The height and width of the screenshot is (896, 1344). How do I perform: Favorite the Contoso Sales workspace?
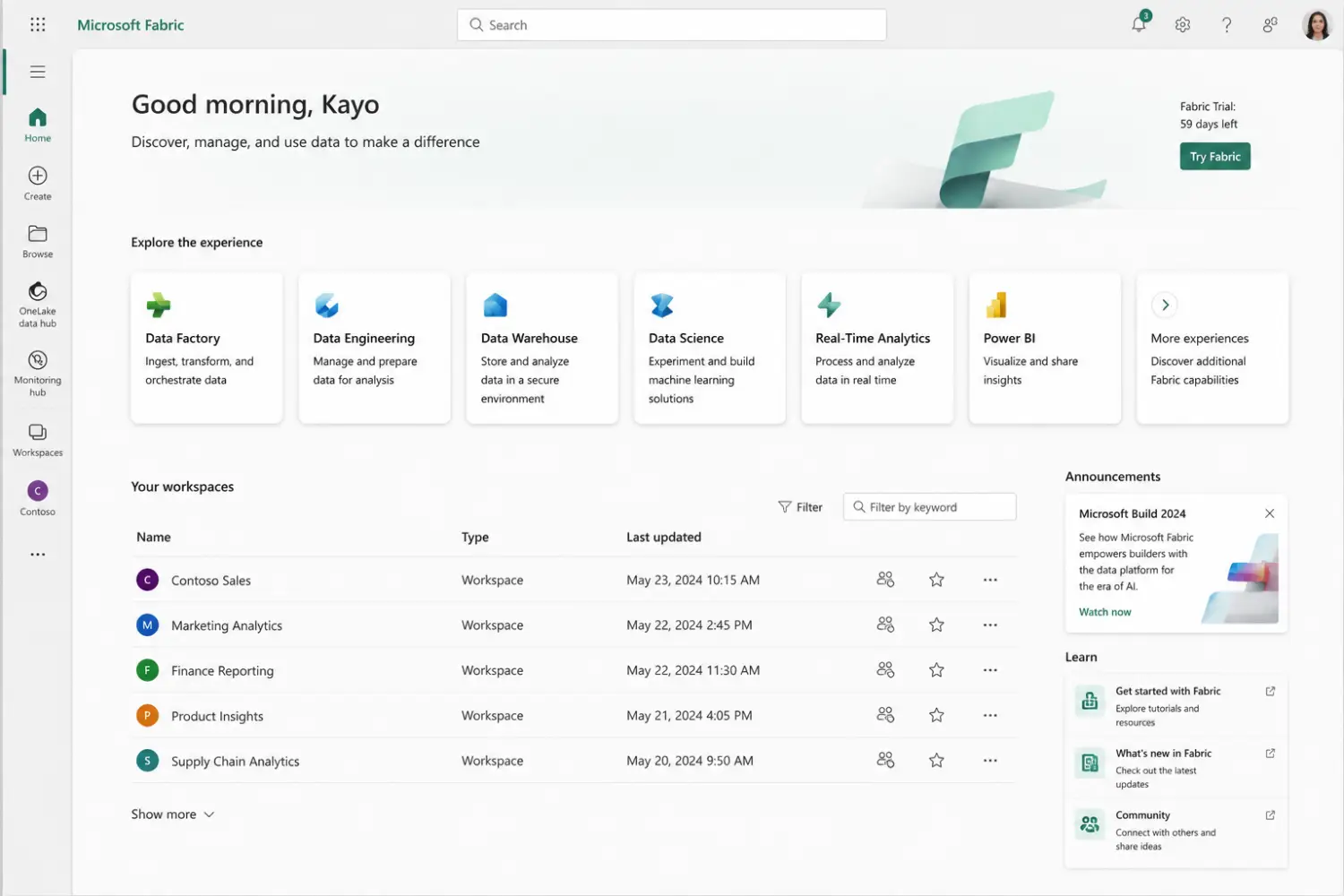click(x=936, y=580)
